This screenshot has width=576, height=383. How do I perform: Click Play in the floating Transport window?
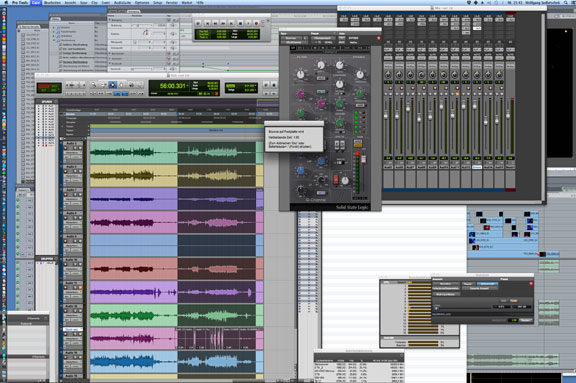(248, 23)
